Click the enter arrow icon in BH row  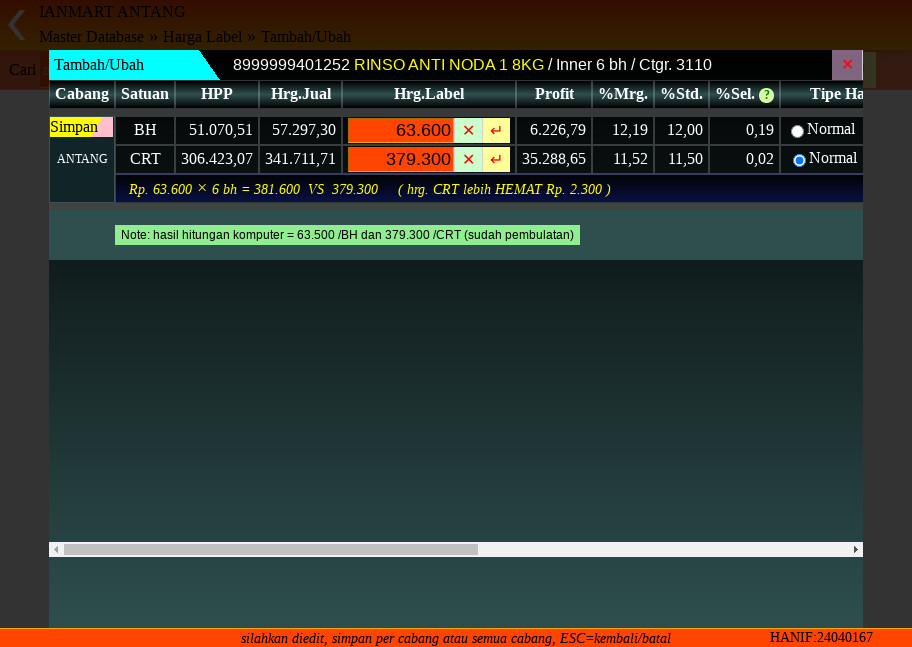(x=496, y=130)
